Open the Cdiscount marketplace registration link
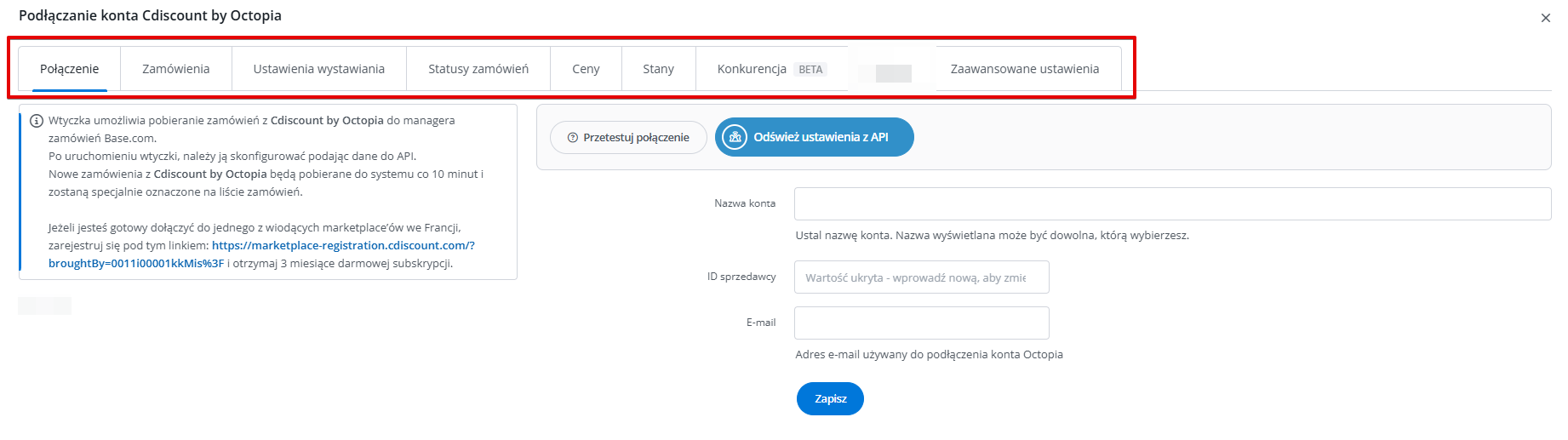1568x440 pixels. tap(343, 245)
